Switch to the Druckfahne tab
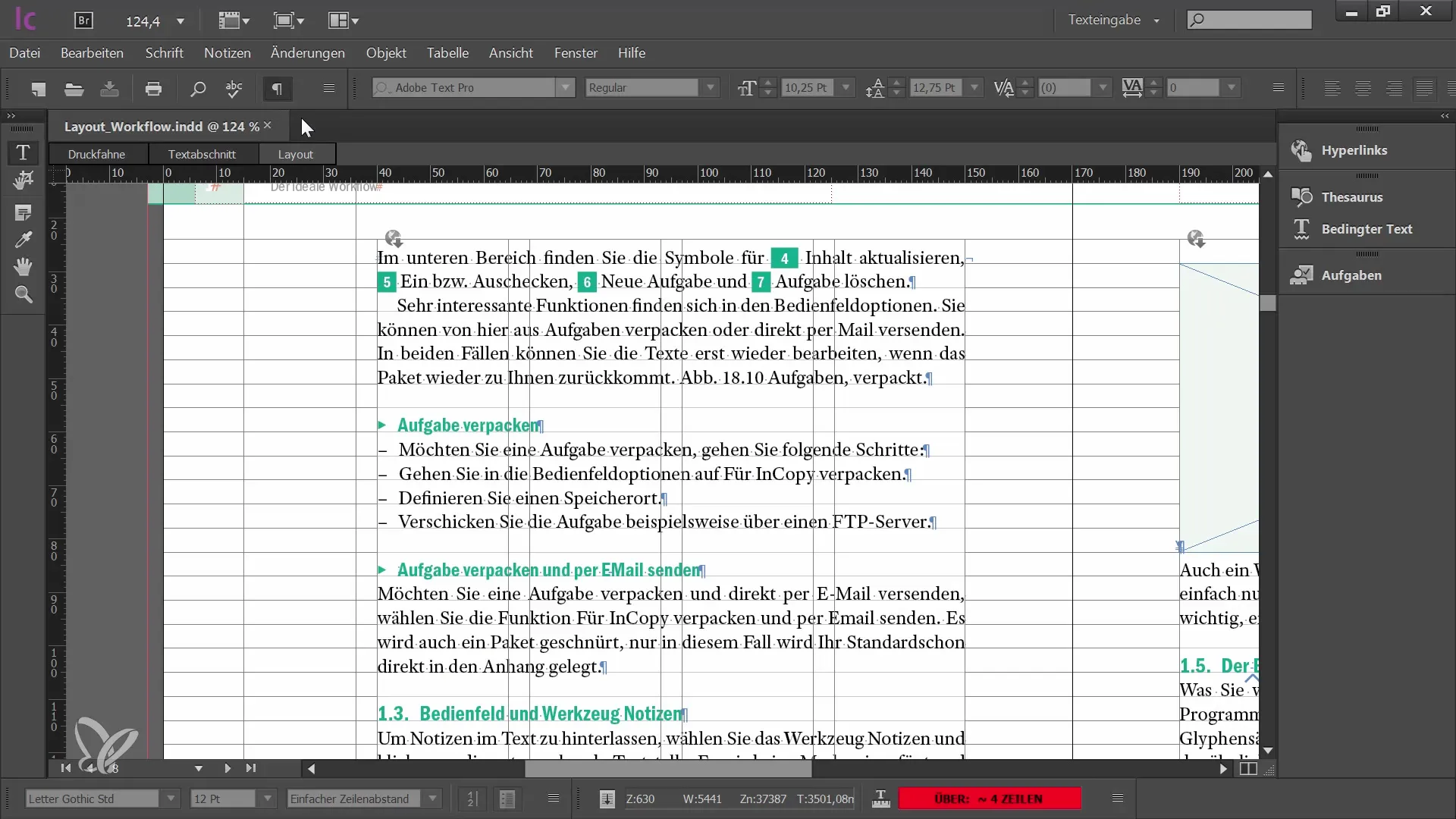 click(x=96, y=153)
